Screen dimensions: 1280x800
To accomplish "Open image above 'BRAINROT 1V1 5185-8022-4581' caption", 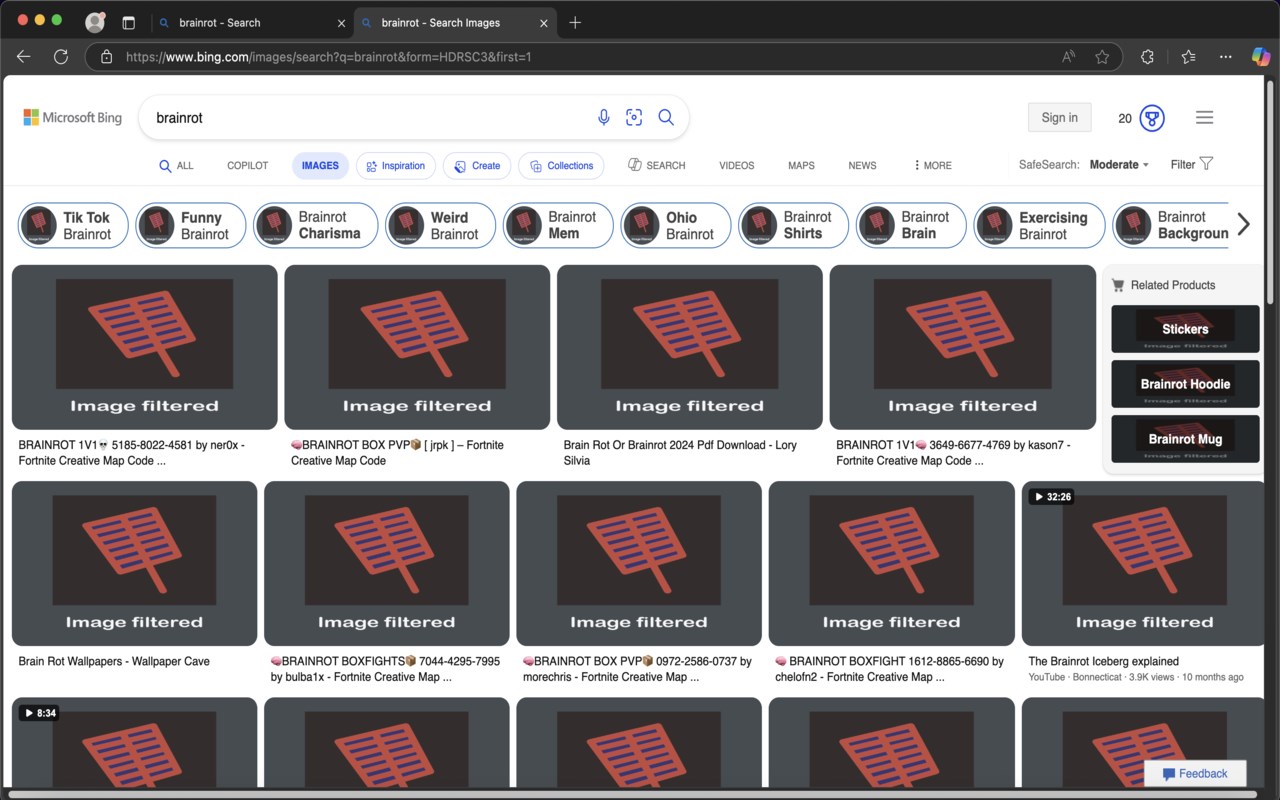I will point(145,347).
